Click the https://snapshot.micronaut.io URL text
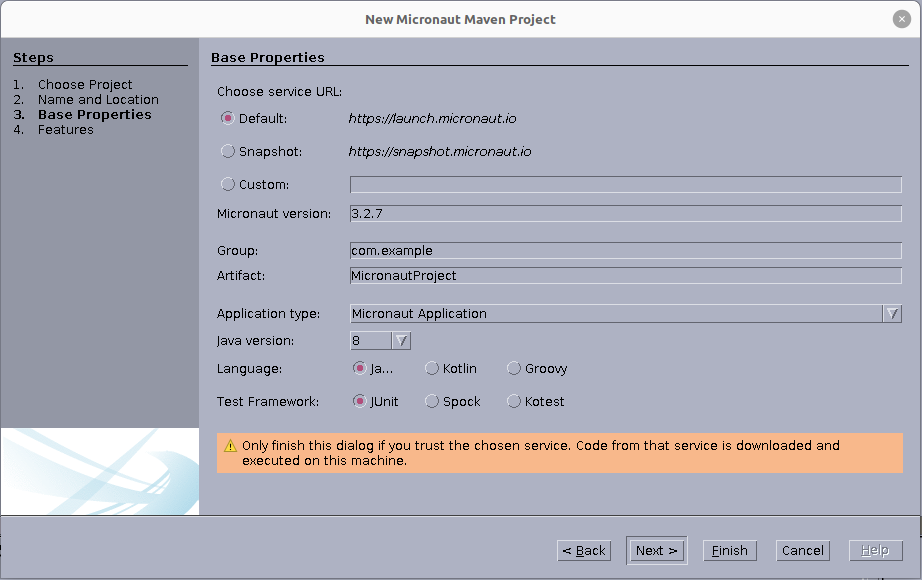Screen dimensions: 922x580 pos(440,151)
